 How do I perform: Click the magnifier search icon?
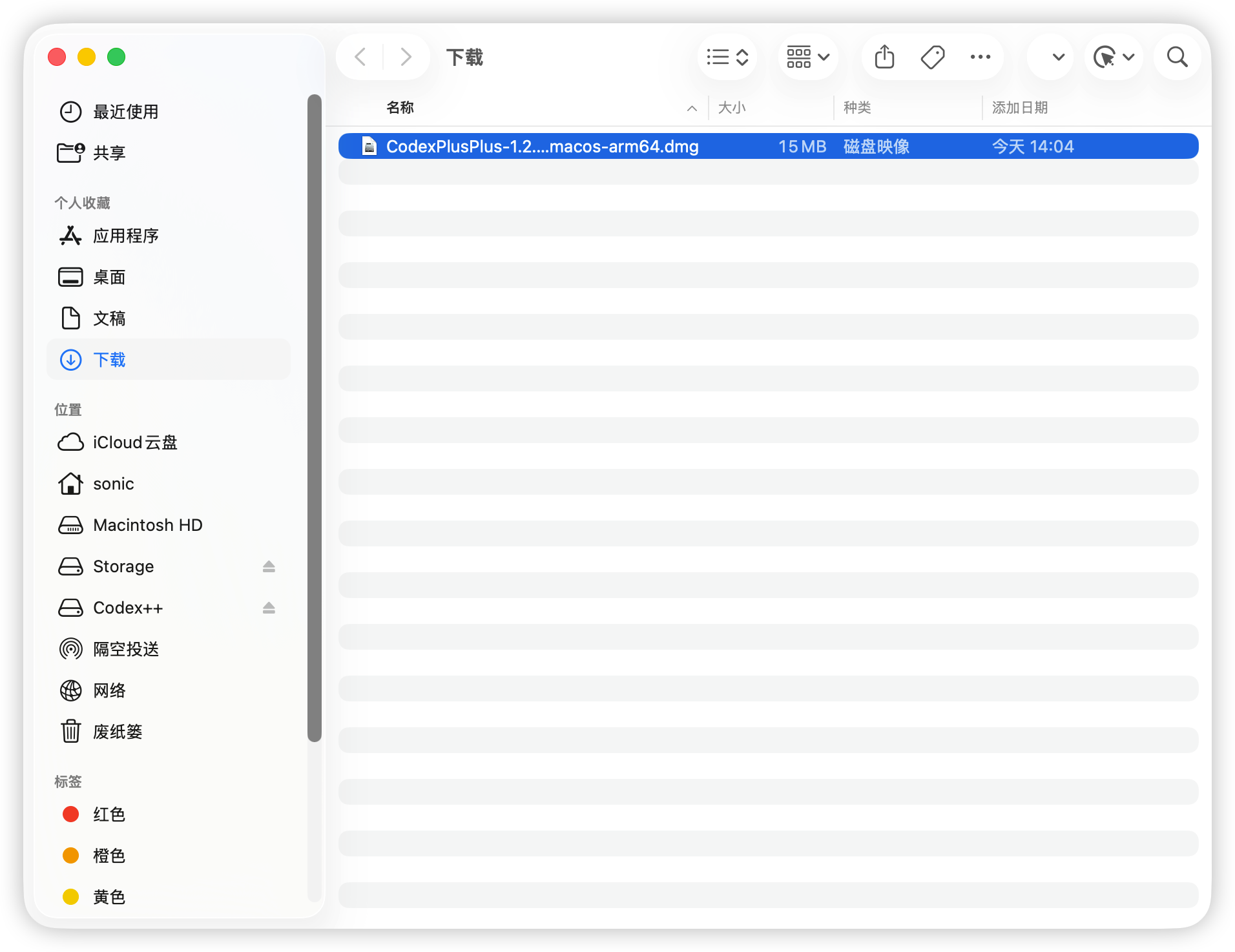(1177, 57)
